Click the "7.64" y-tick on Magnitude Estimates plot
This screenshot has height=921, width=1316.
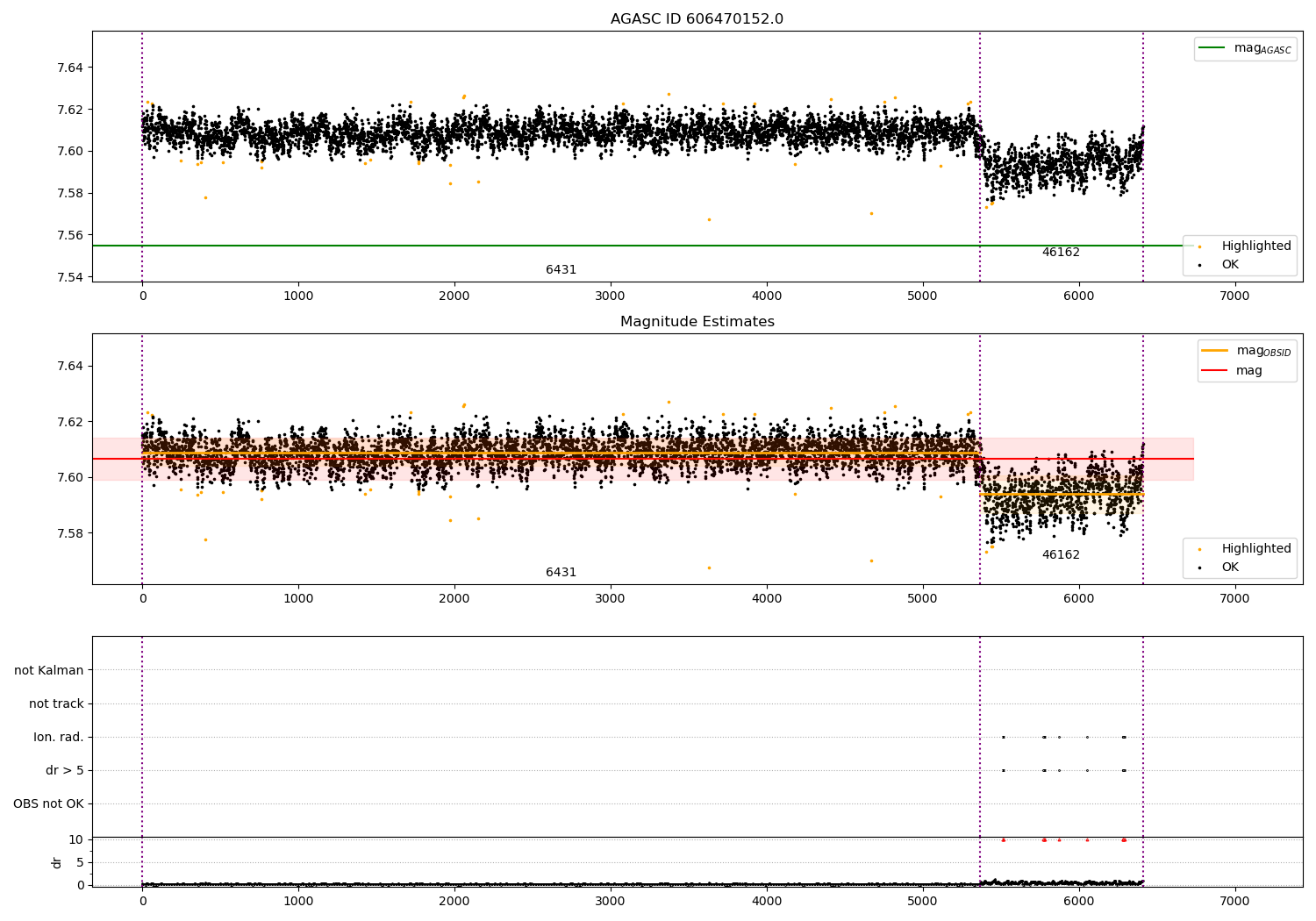69,366
